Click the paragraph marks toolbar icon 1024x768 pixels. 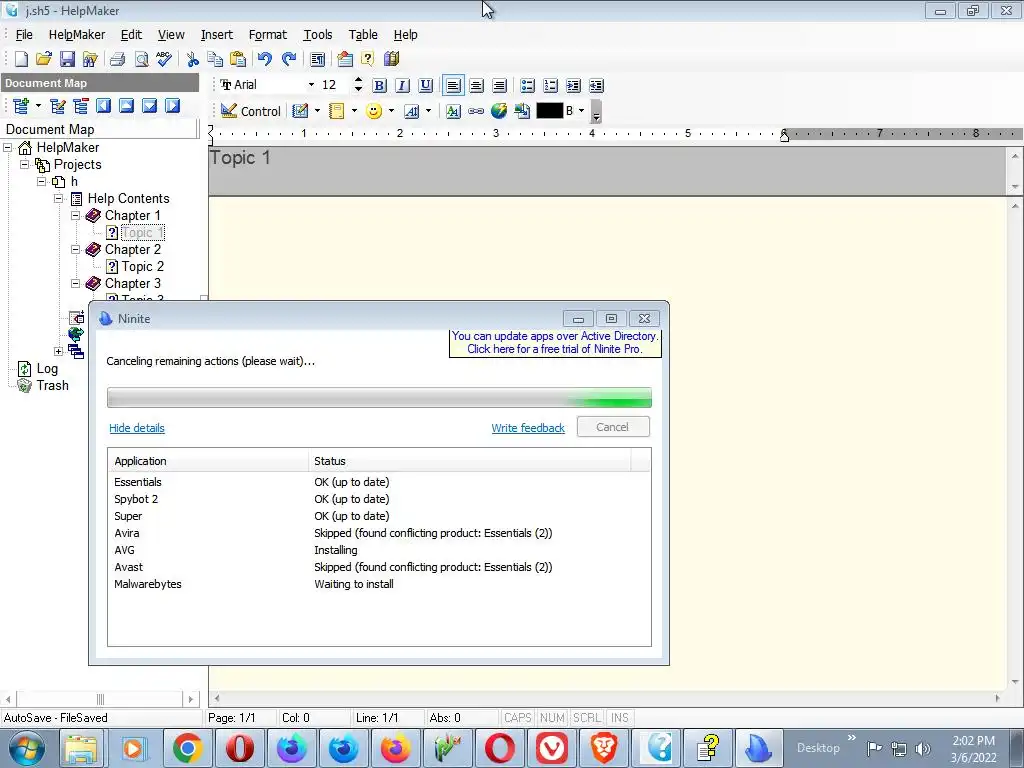(x=317, y=59)
